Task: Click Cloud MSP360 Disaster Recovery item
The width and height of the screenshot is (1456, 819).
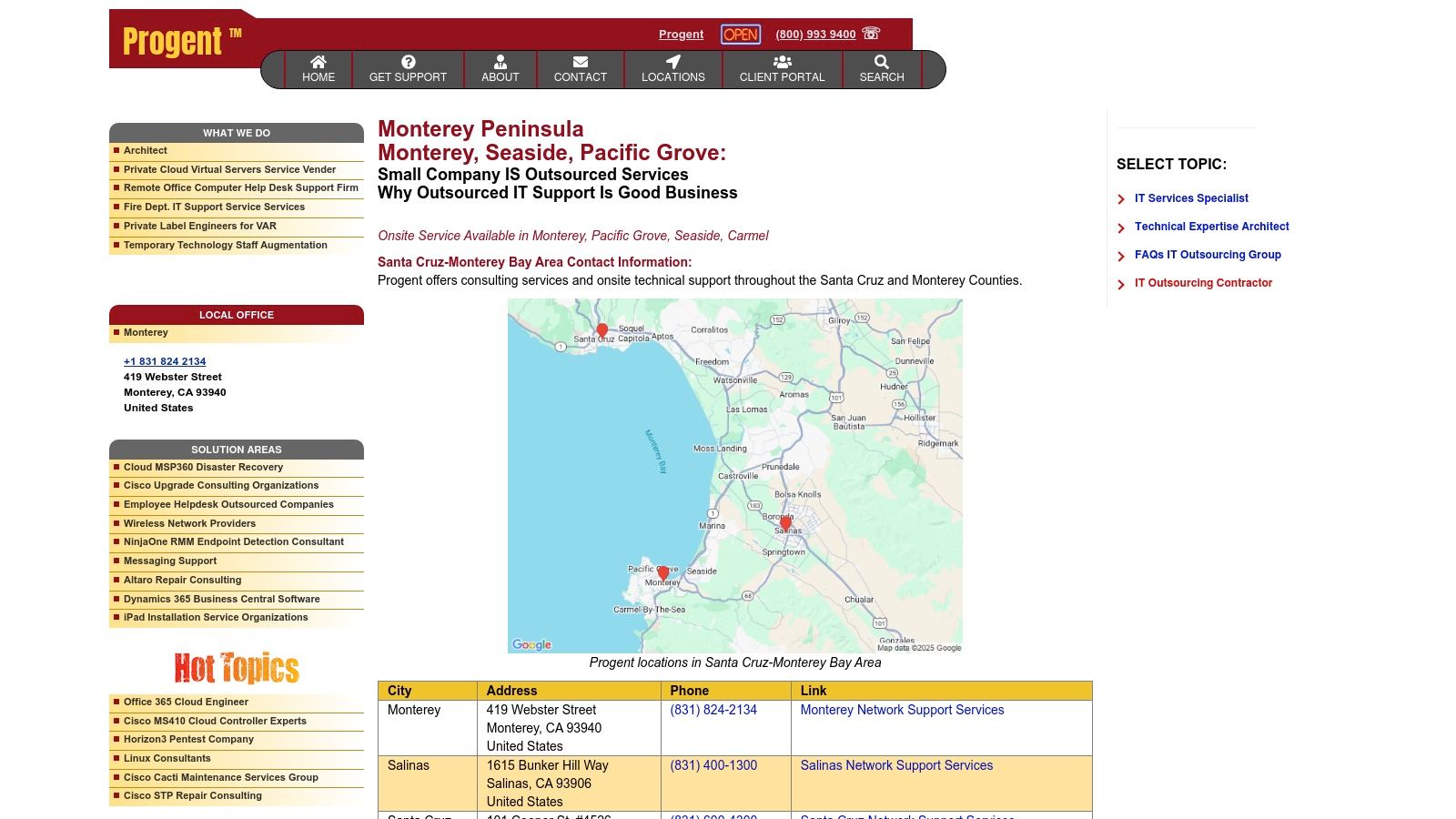Action: (203, 467)
